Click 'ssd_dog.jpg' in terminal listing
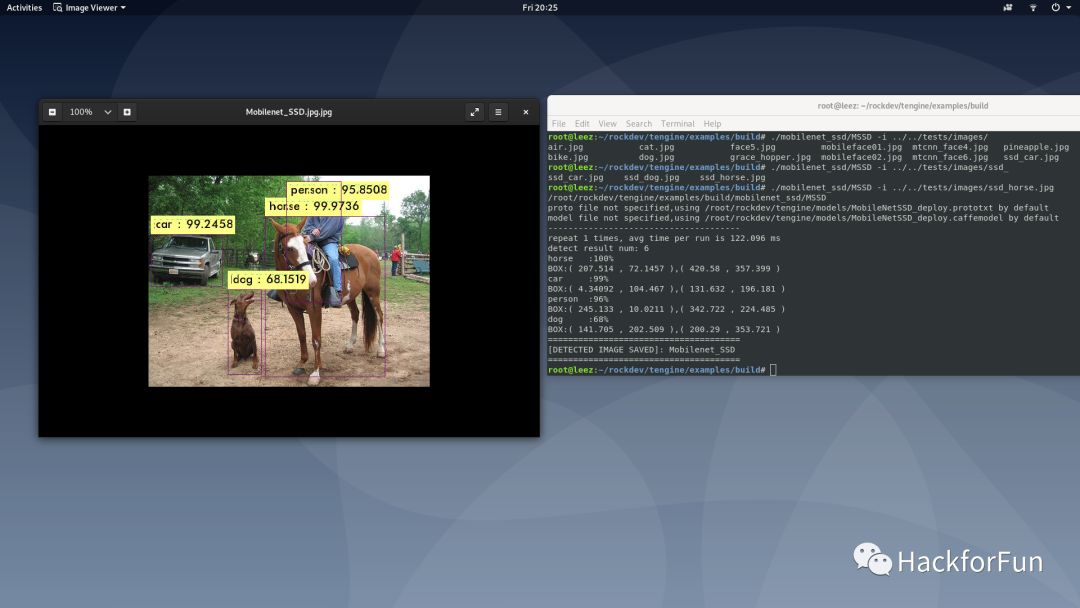This screenshot has height=608, width=1080. pos(651,177)
